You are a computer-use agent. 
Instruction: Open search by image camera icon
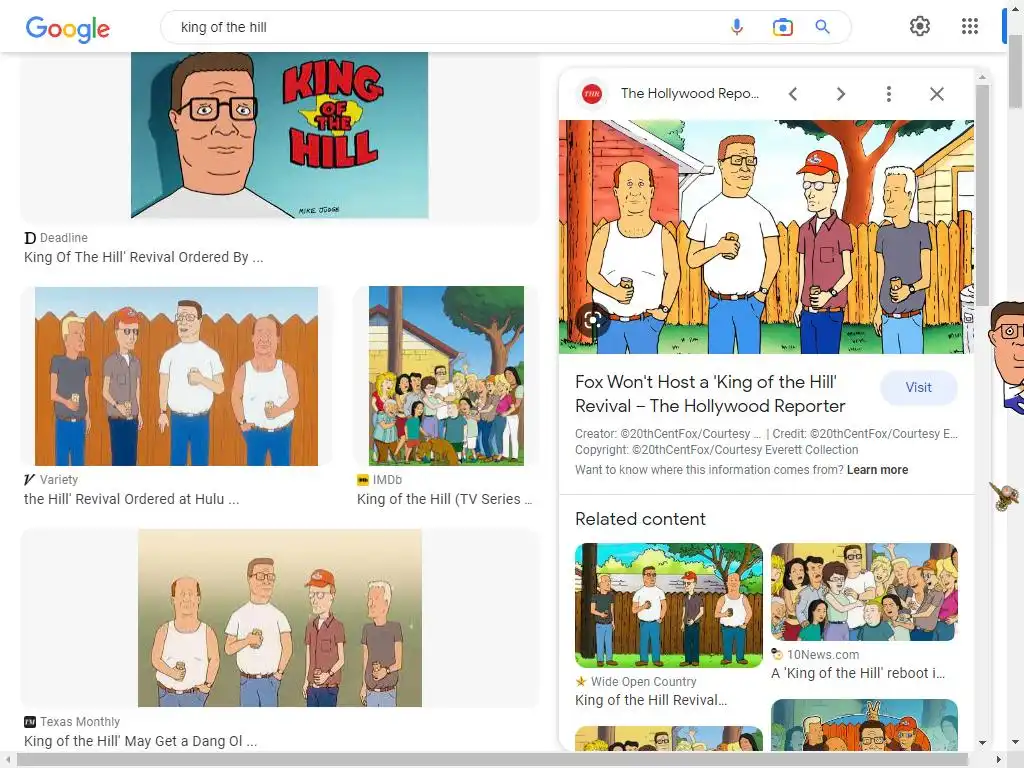point(782,27)
